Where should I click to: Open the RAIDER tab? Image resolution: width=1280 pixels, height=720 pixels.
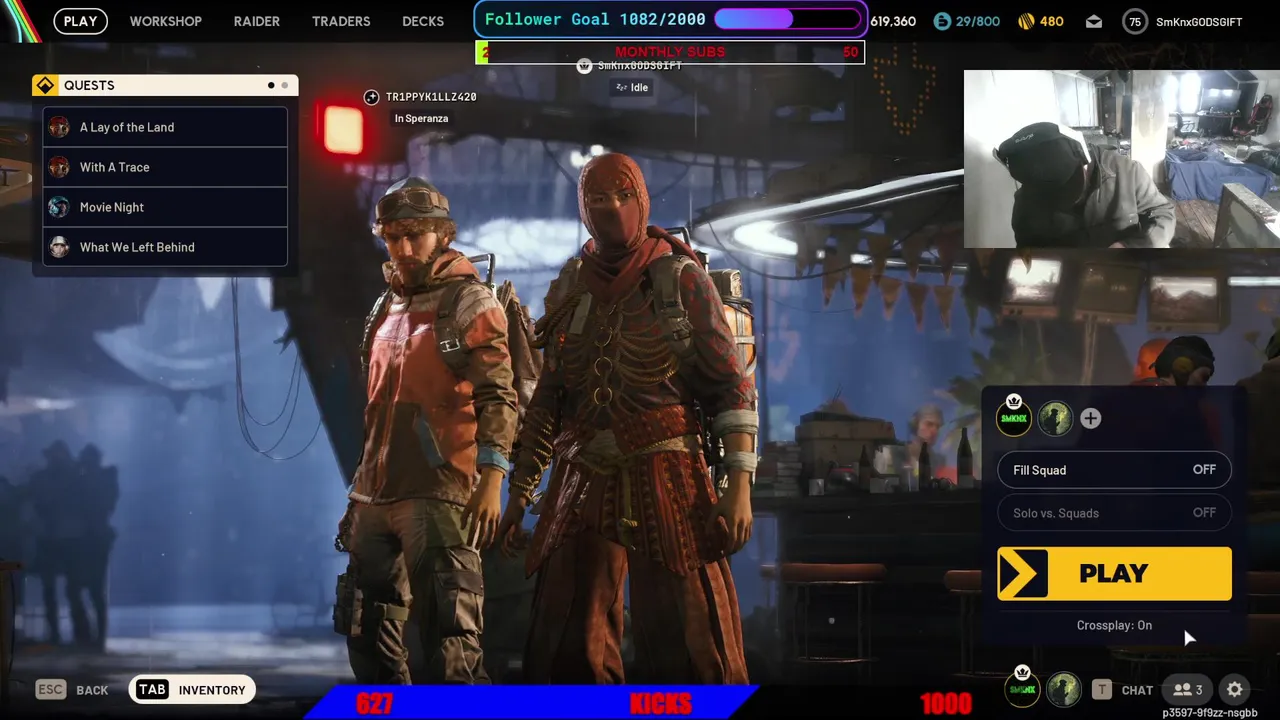(x=257, y=21)
